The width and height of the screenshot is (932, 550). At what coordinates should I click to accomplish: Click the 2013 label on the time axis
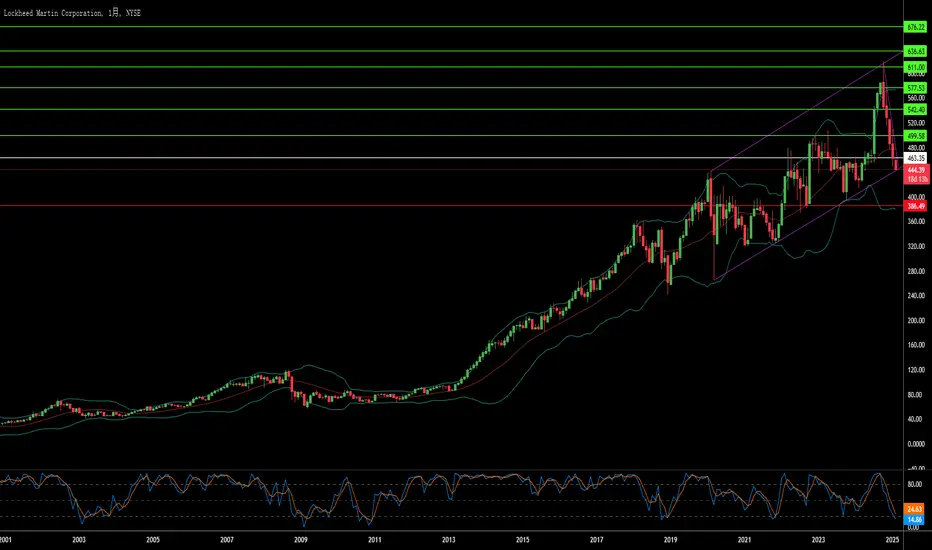[x=449, y=540]
